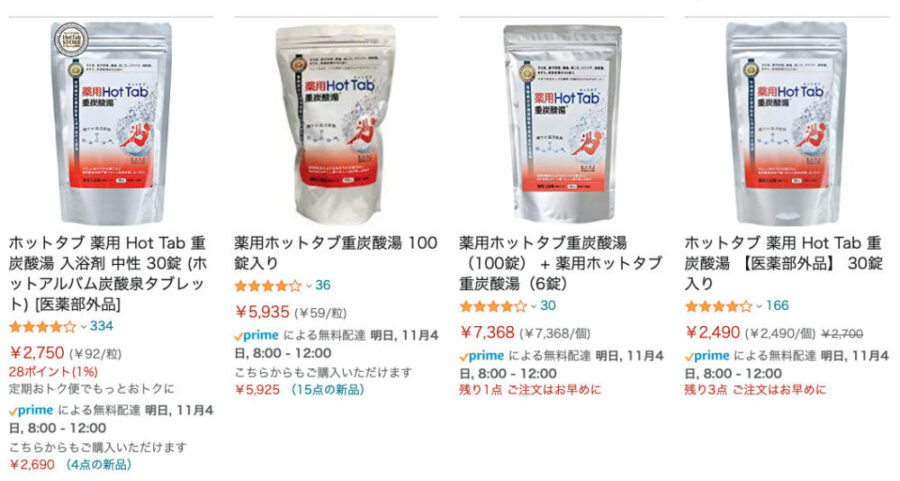Open title ホットタブ 薬用 Hot Tab 重炭酸湯 入浴剤 中性 30錠
900x481 pixels.
click(x=108, y=273)
